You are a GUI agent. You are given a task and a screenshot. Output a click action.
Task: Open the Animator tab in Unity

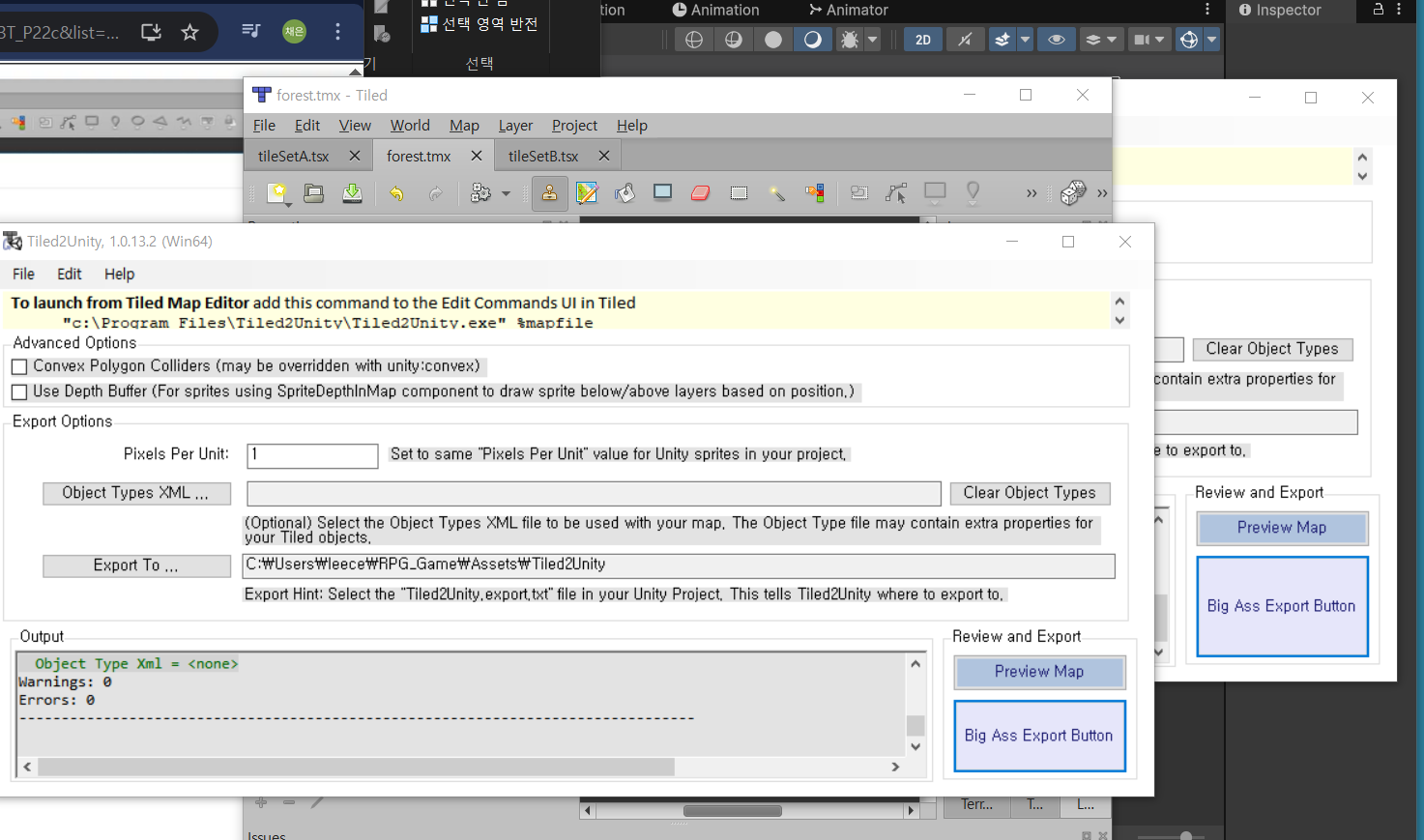[x=849, y=10]
